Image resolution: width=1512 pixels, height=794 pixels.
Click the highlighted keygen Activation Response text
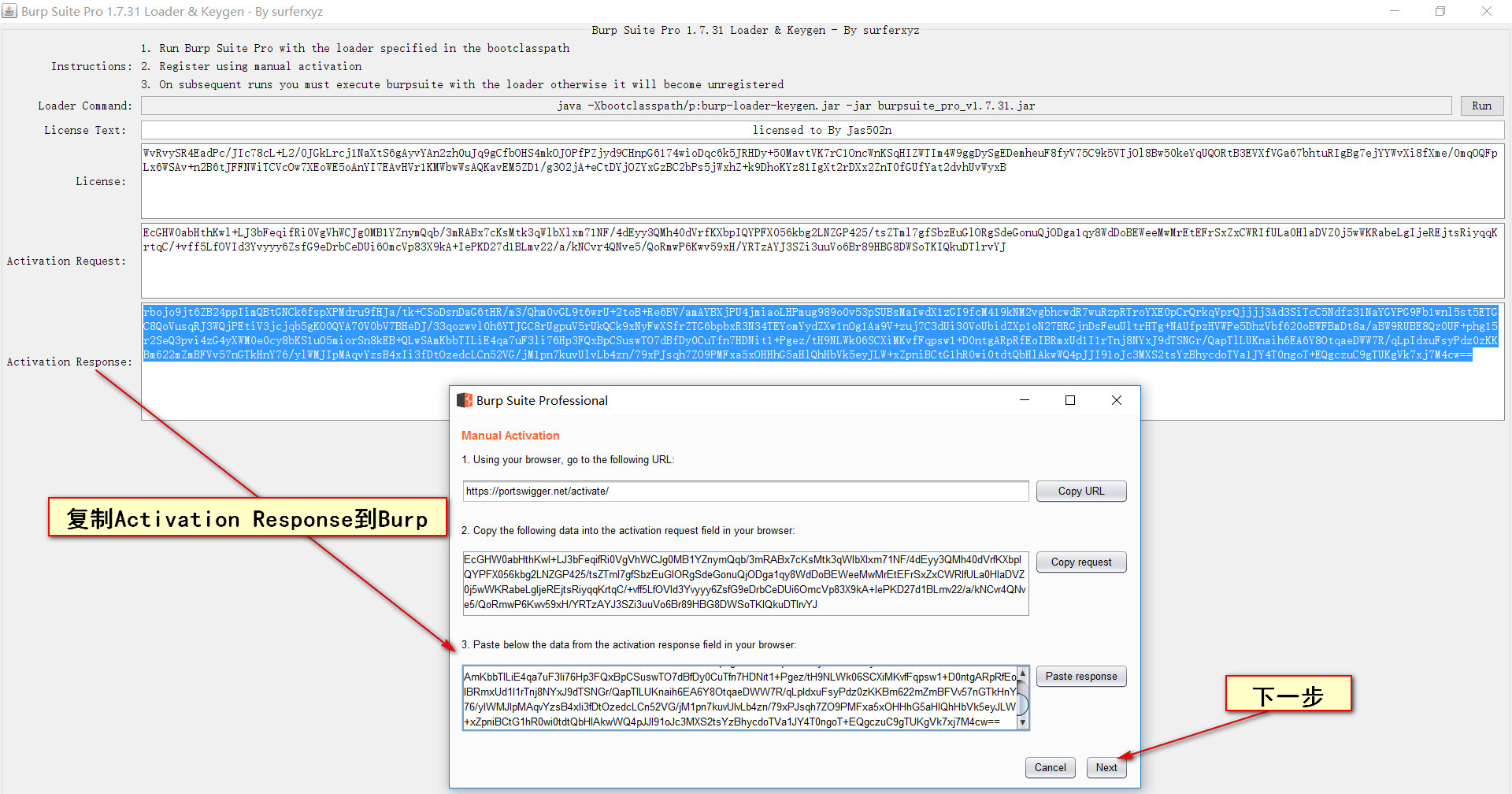point(820,334)
